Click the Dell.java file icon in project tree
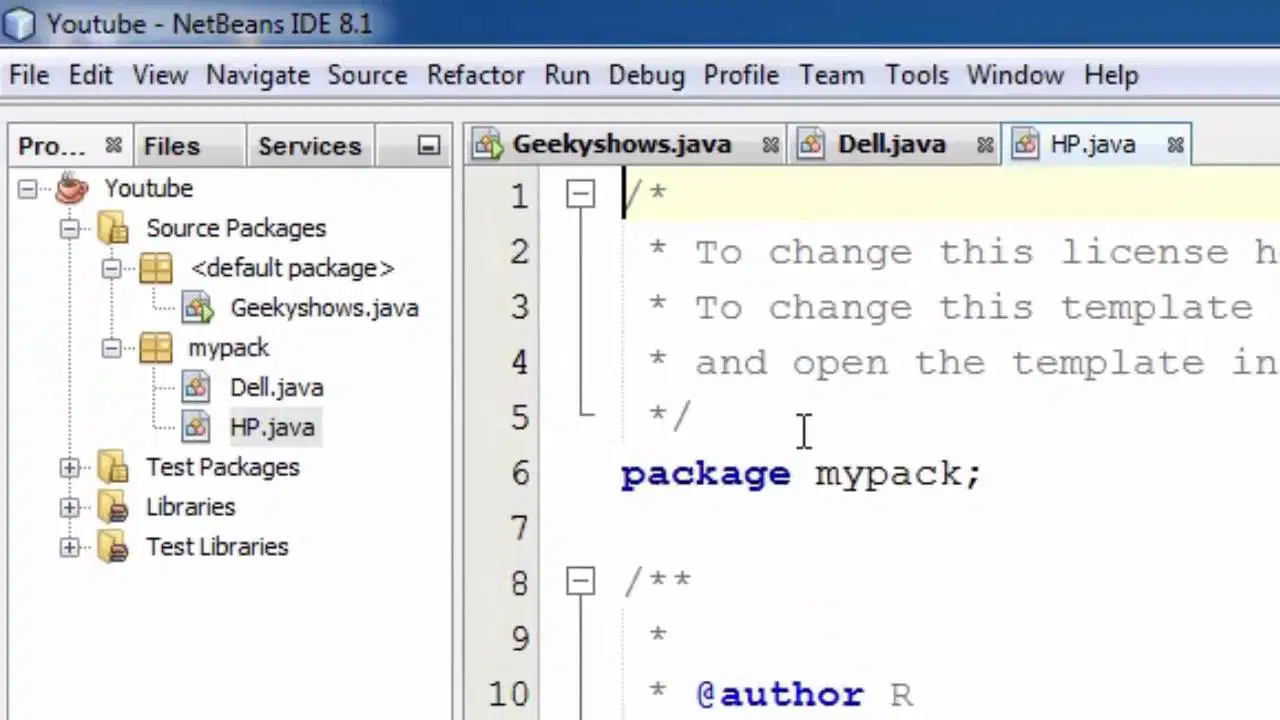Viewport: 1280px width, 720px height. tap(196, 388)
